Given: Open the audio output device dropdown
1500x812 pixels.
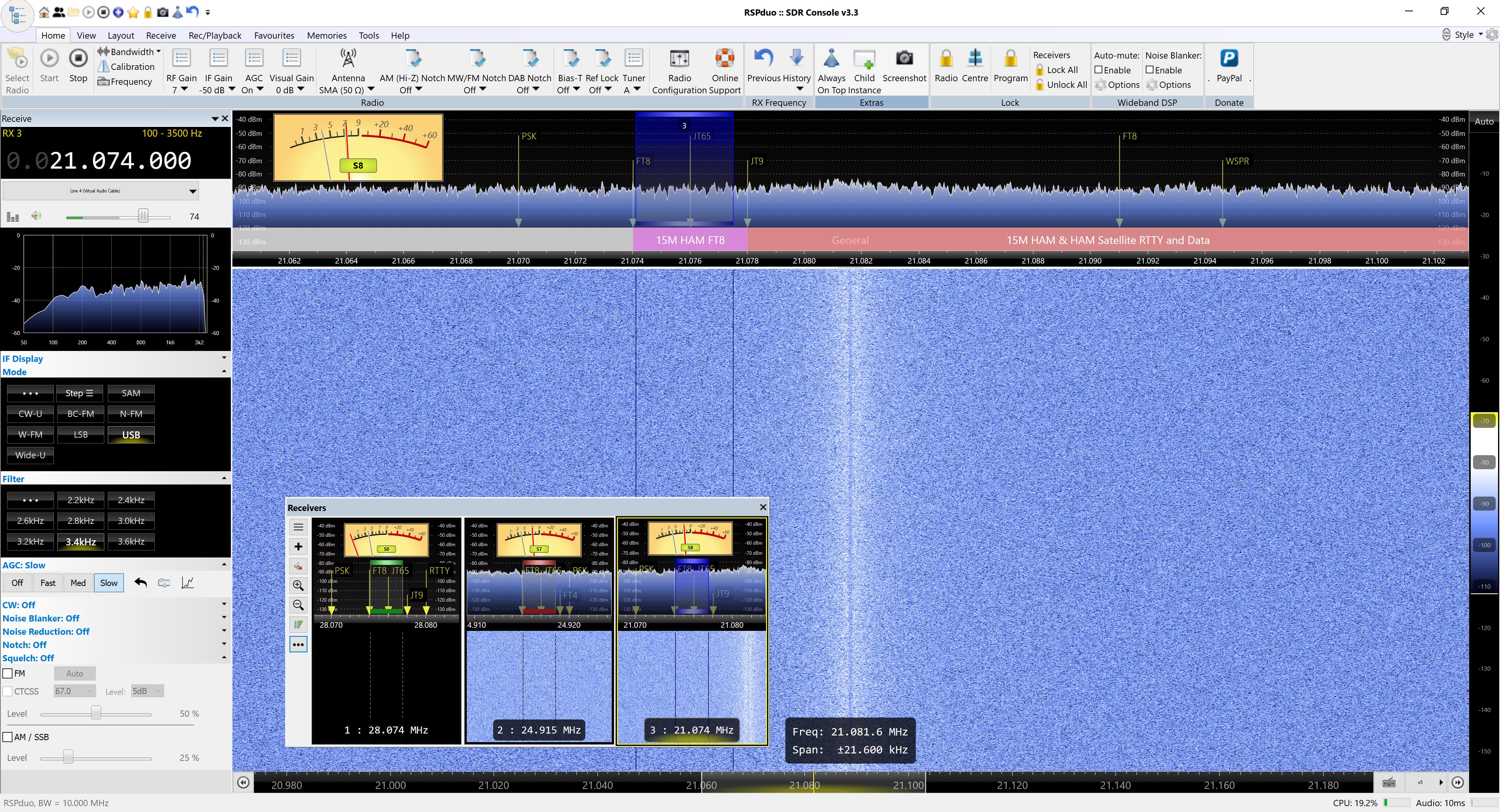Looking at the screenshot, I should tap(192, 191).
